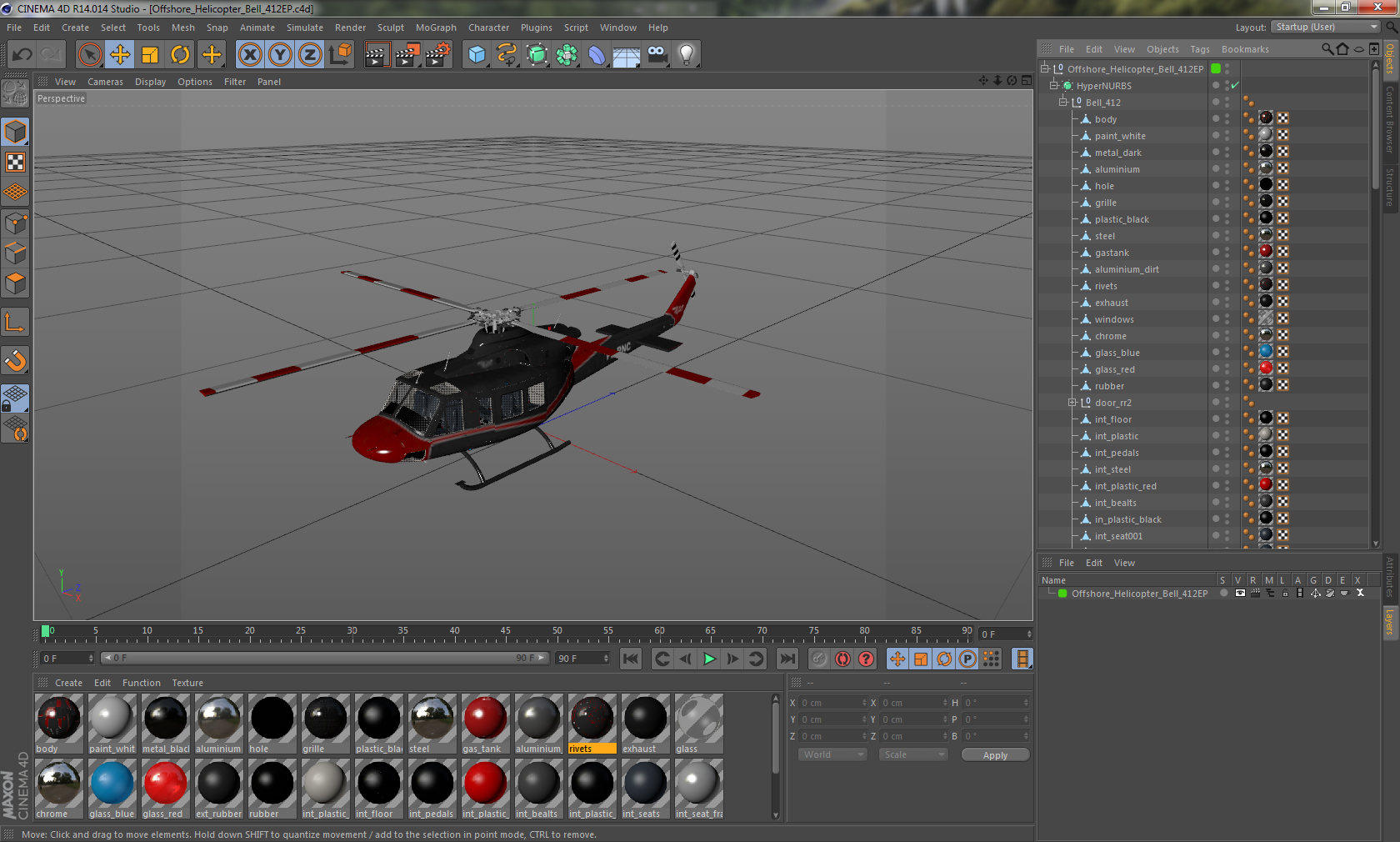1400x842 pixels.
Task: Add a Floor environment object
Action: [627, 55]
